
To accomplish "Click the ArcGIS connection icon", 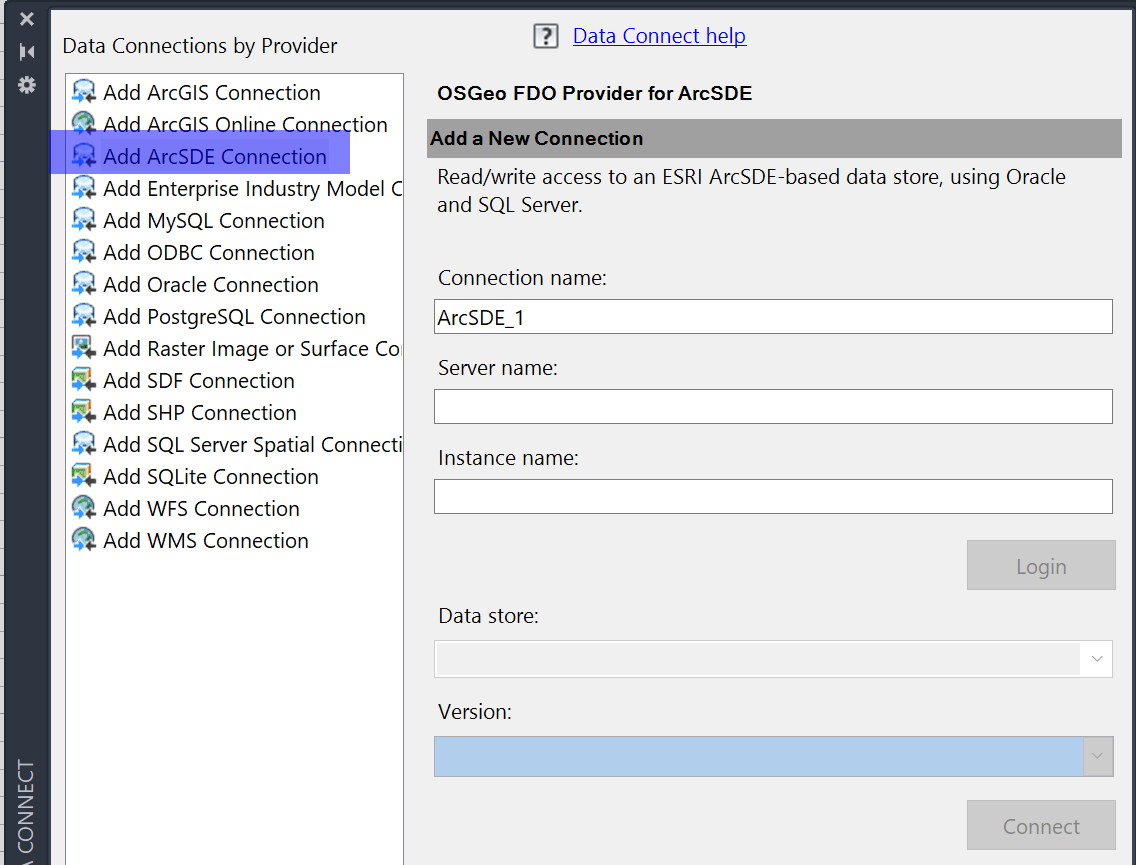I will tap(84, 93).
